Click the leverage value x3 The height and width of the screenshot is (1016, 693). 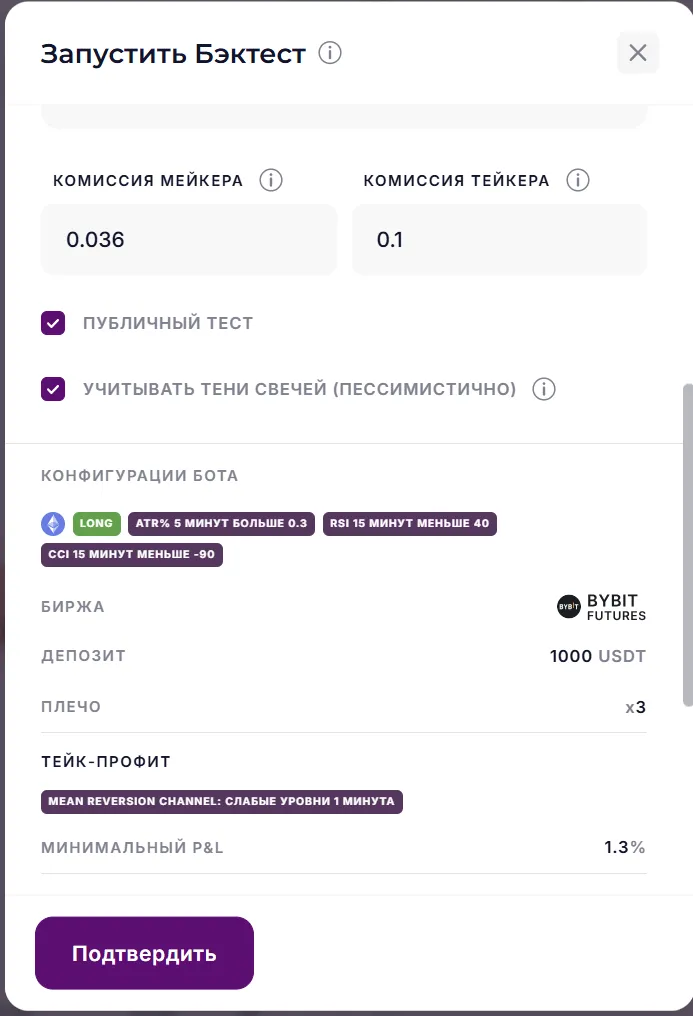coord(637,706)
